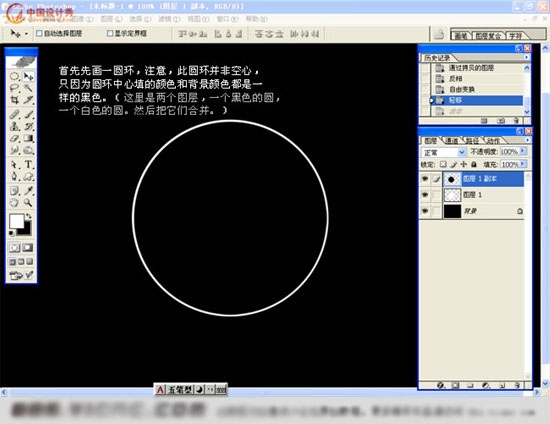
Task: Select the Eyedropper tool
Action: (28, 191)
